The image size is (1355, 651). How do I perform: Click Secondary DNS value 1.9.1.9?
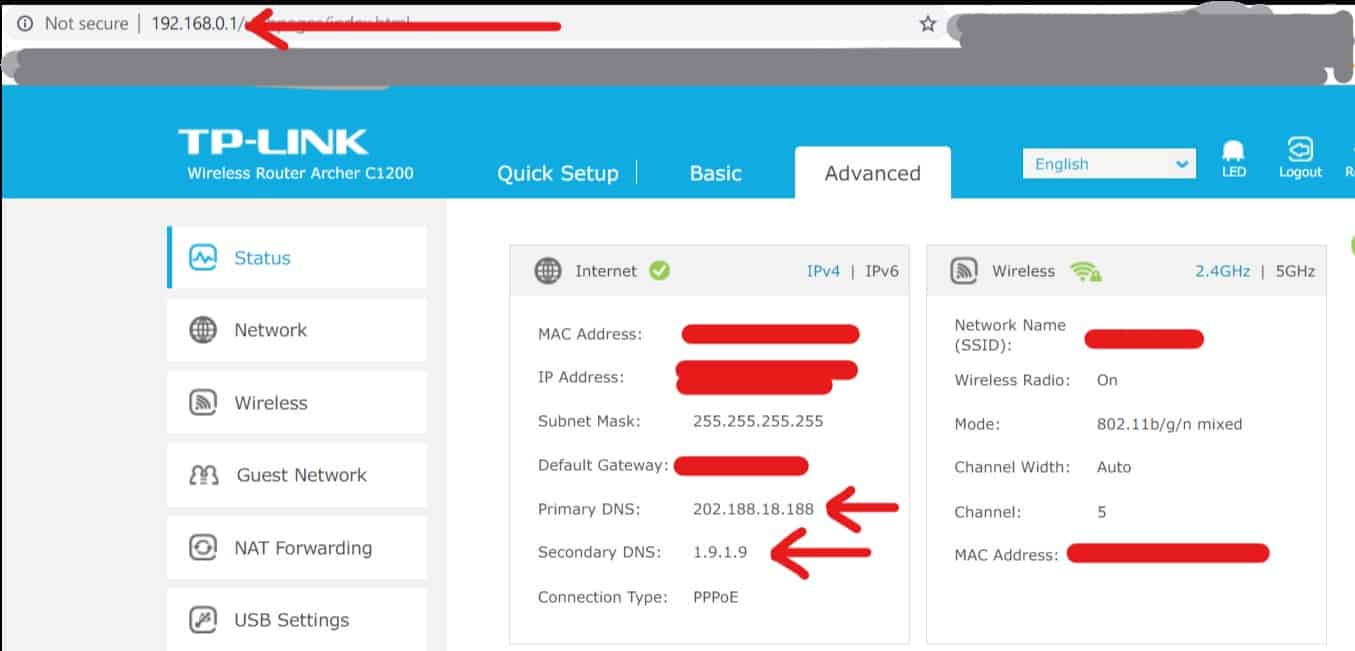pyautogui.click(x=719, y=552)
